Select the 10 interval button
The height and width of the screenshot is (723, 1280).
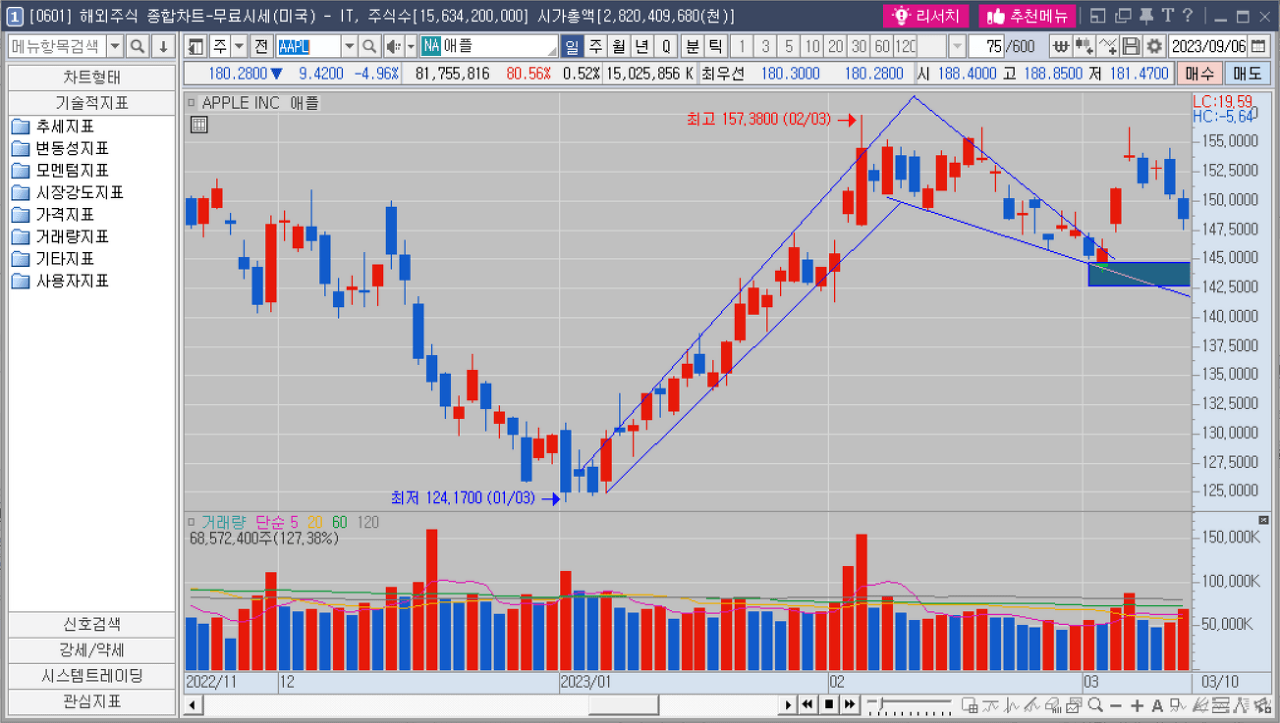coord(812,47)
